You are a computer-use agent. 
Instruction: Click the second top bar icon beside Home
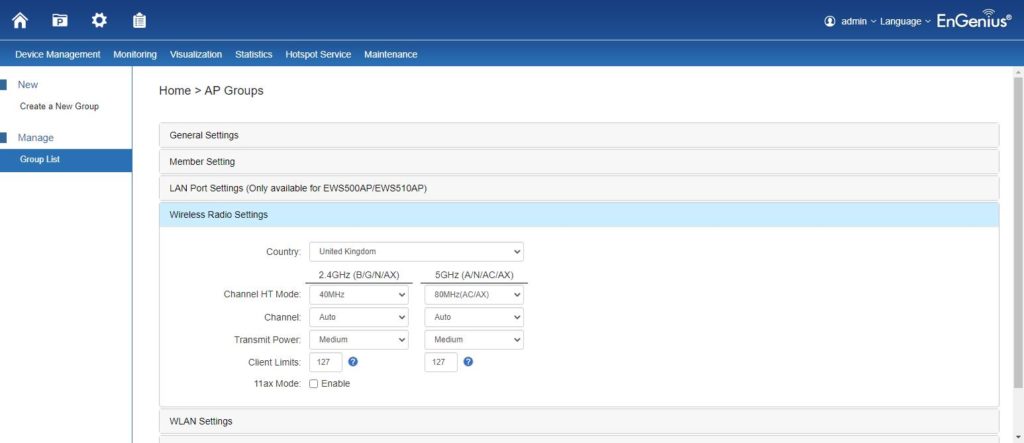[60, 20]
